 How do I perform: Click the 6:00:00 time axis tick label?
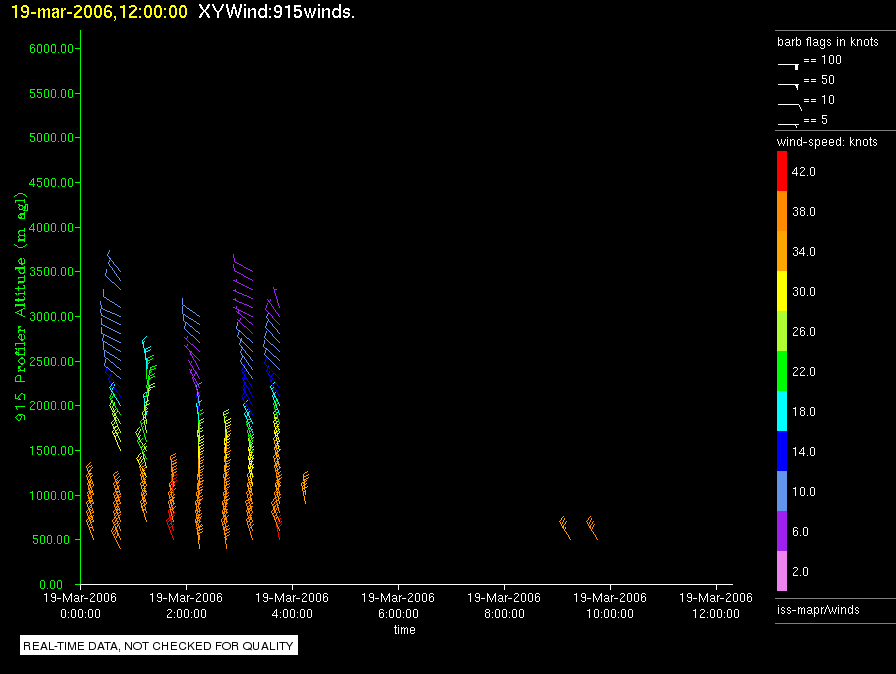[398, 605]
